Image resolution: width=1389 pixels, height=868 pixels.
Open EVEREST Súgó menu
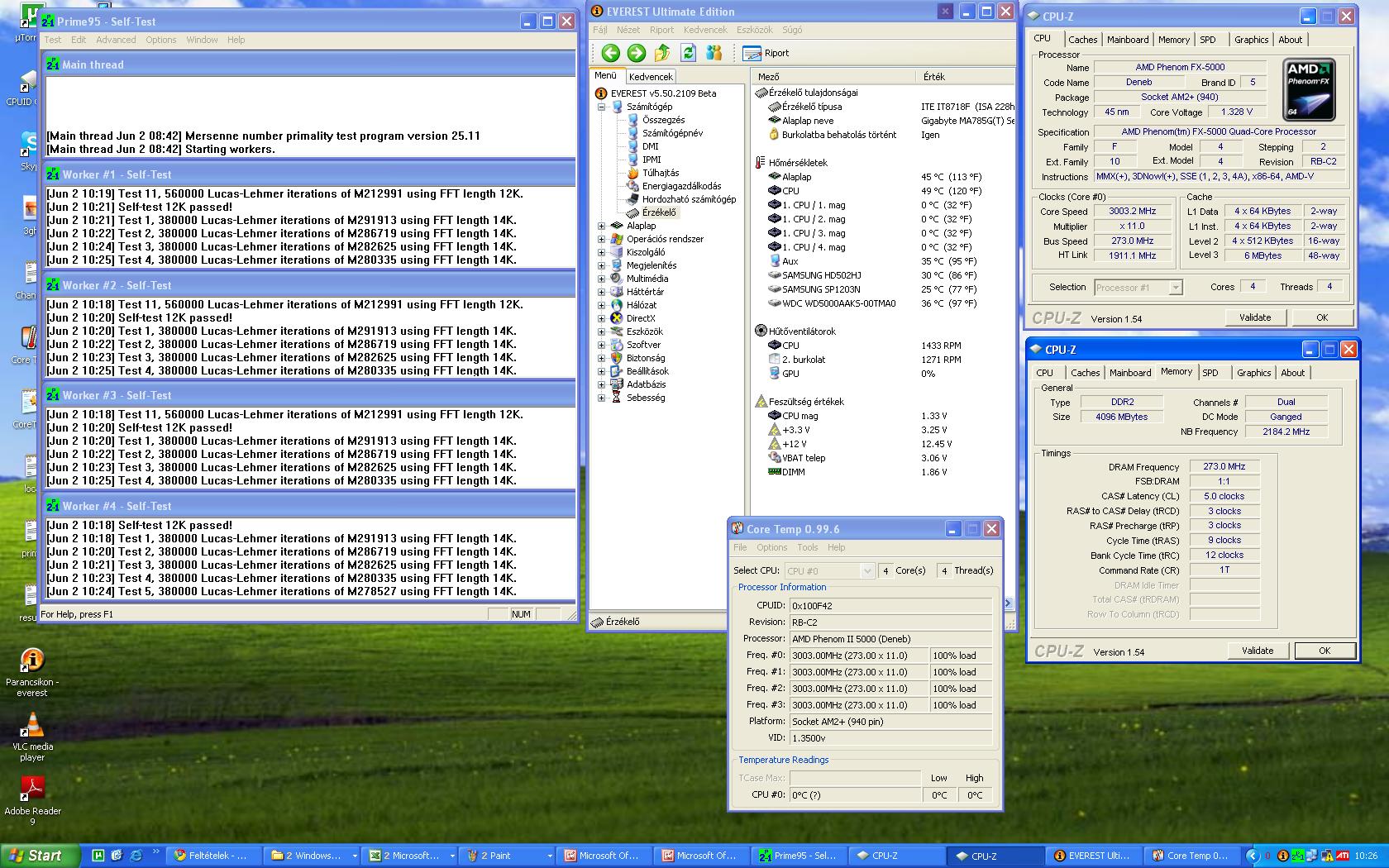tap(792, 30)
